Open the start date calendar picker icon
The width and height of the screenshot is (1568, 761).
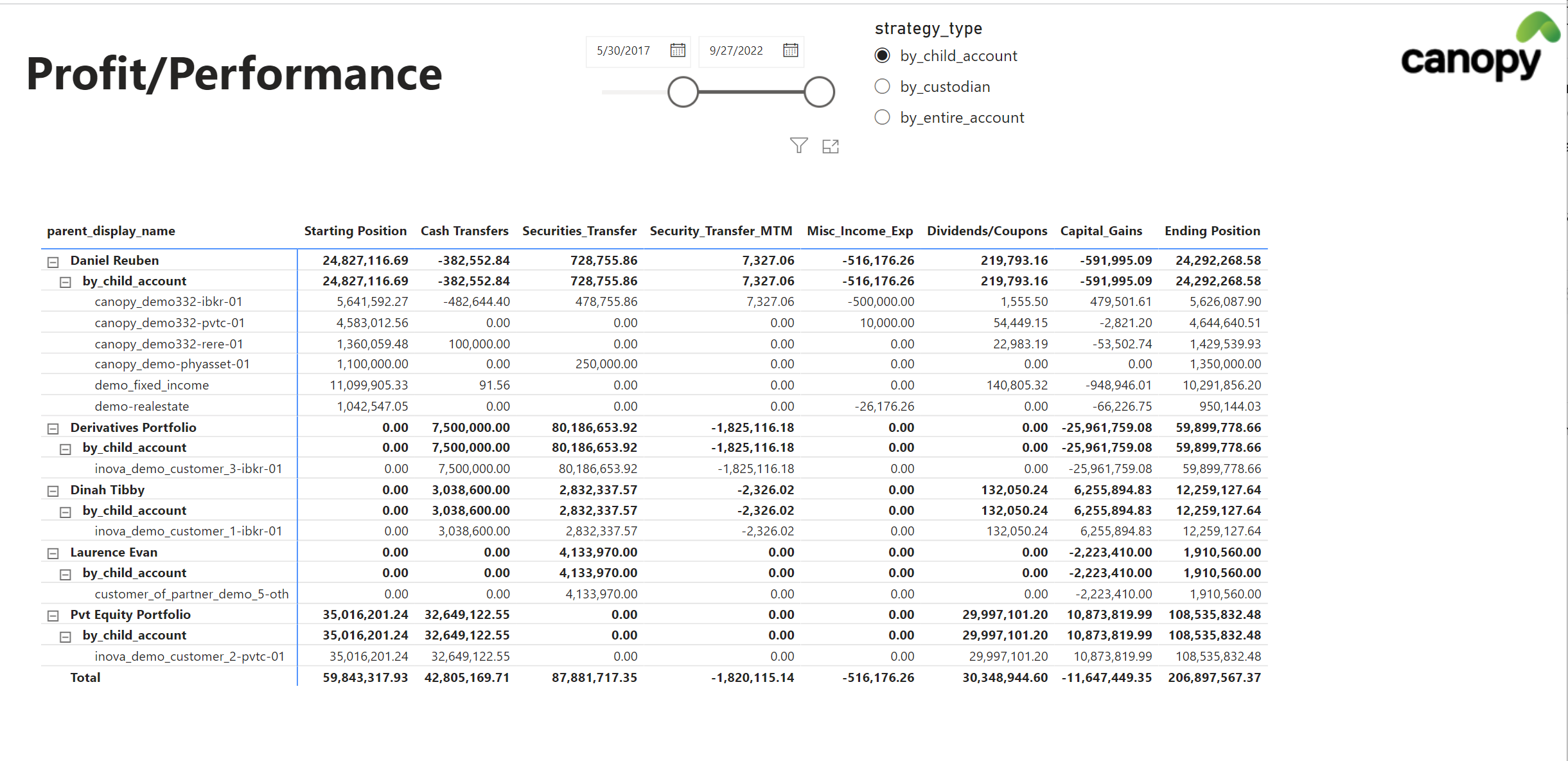coord(678,50)
